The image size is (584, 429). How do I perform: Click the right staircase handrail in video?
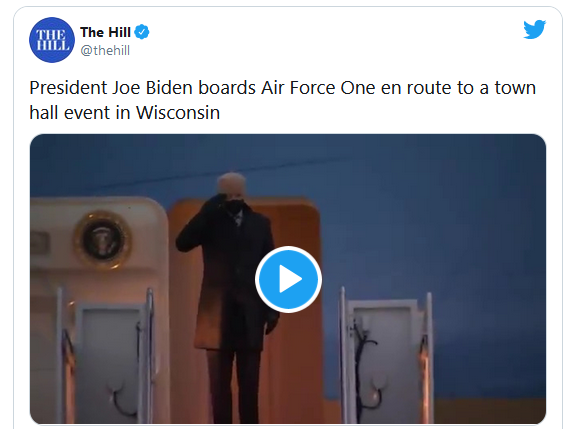[x=386, y=356]
